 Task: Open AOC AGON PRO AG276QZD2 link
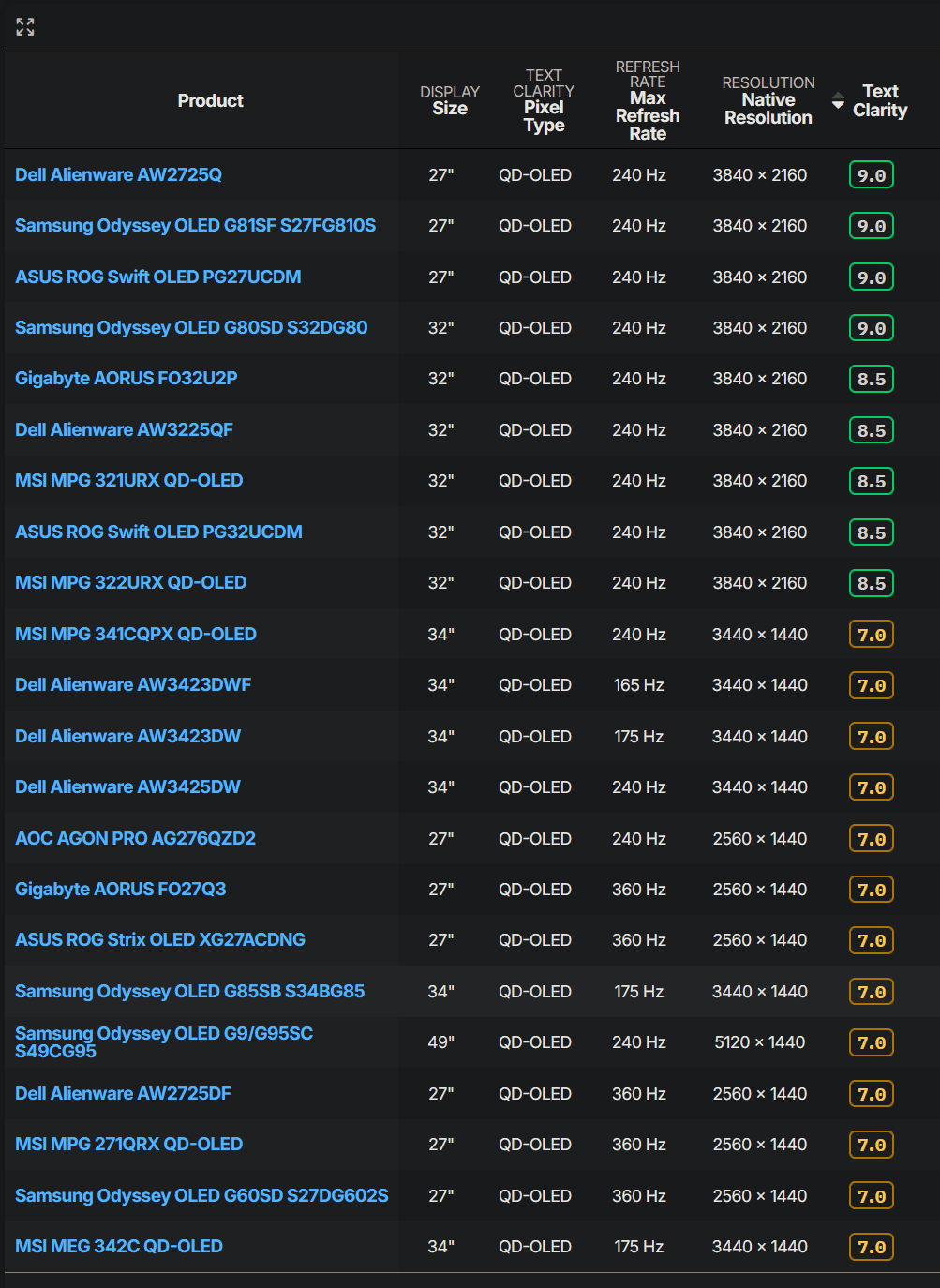135,838
